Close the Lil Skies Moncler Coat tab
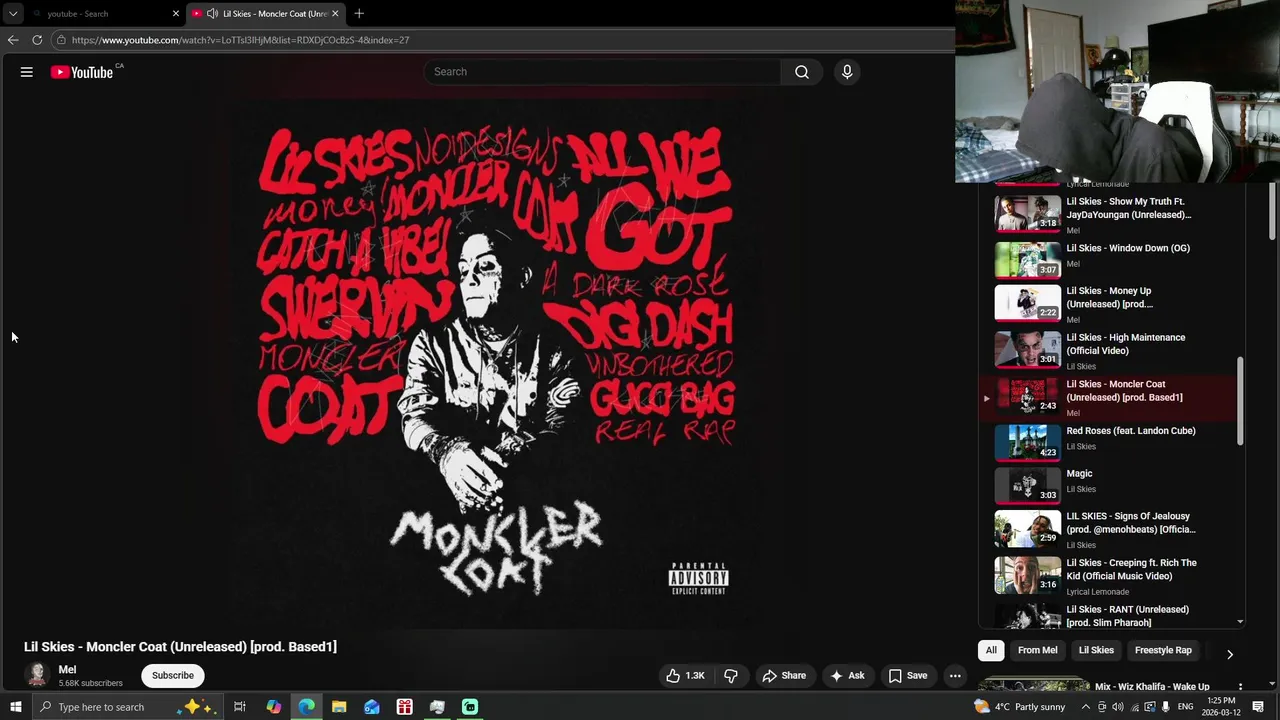Screen dimensions: 1280x720 (335, 14)
